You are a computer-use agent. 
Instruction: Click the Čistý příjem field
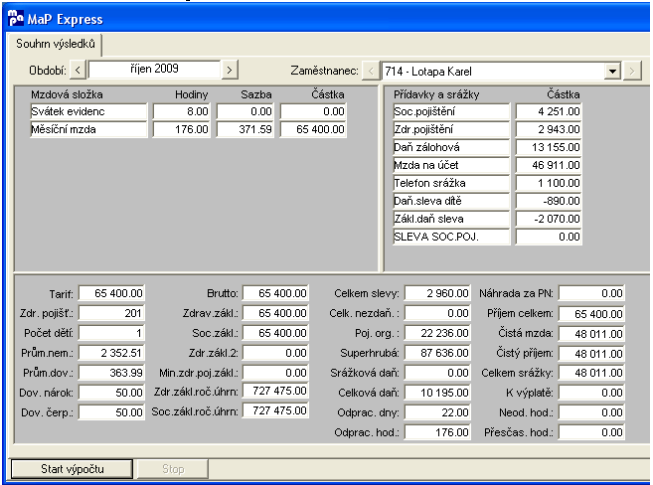(591, 354)
